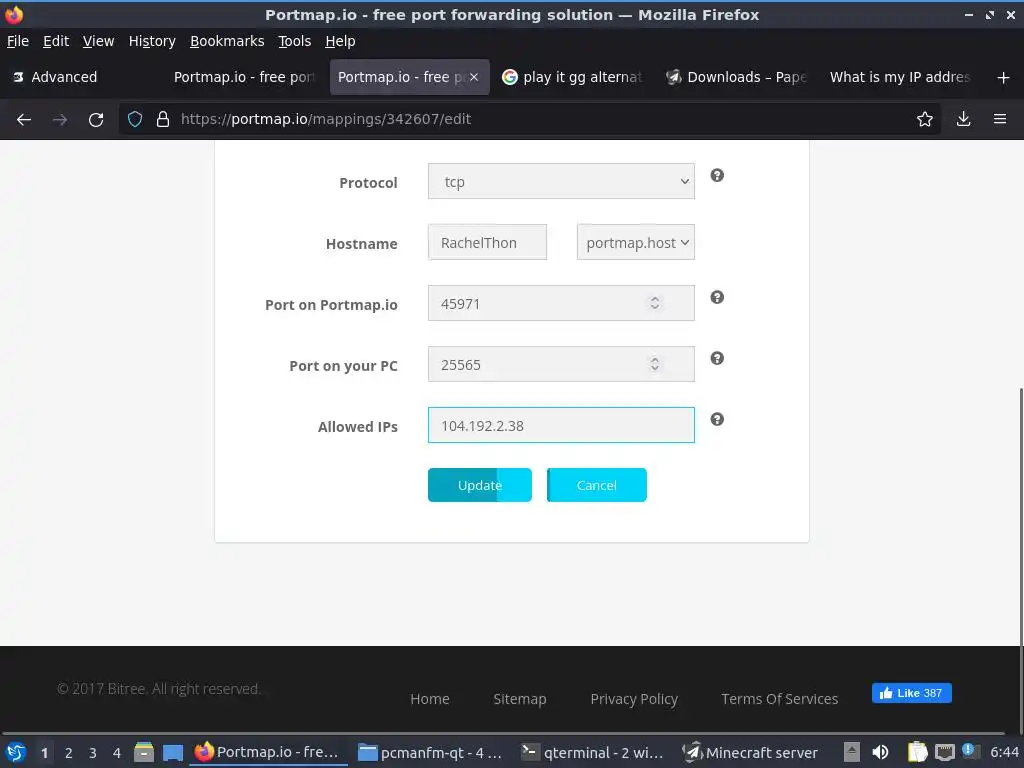
Task: Bookmark this page with the star
Action: pos(924,120)
